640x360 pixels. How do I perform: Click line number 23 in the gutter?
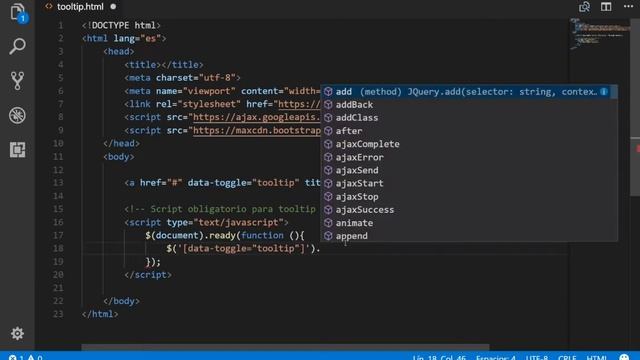pyautogui.click(x=58, y=314)
